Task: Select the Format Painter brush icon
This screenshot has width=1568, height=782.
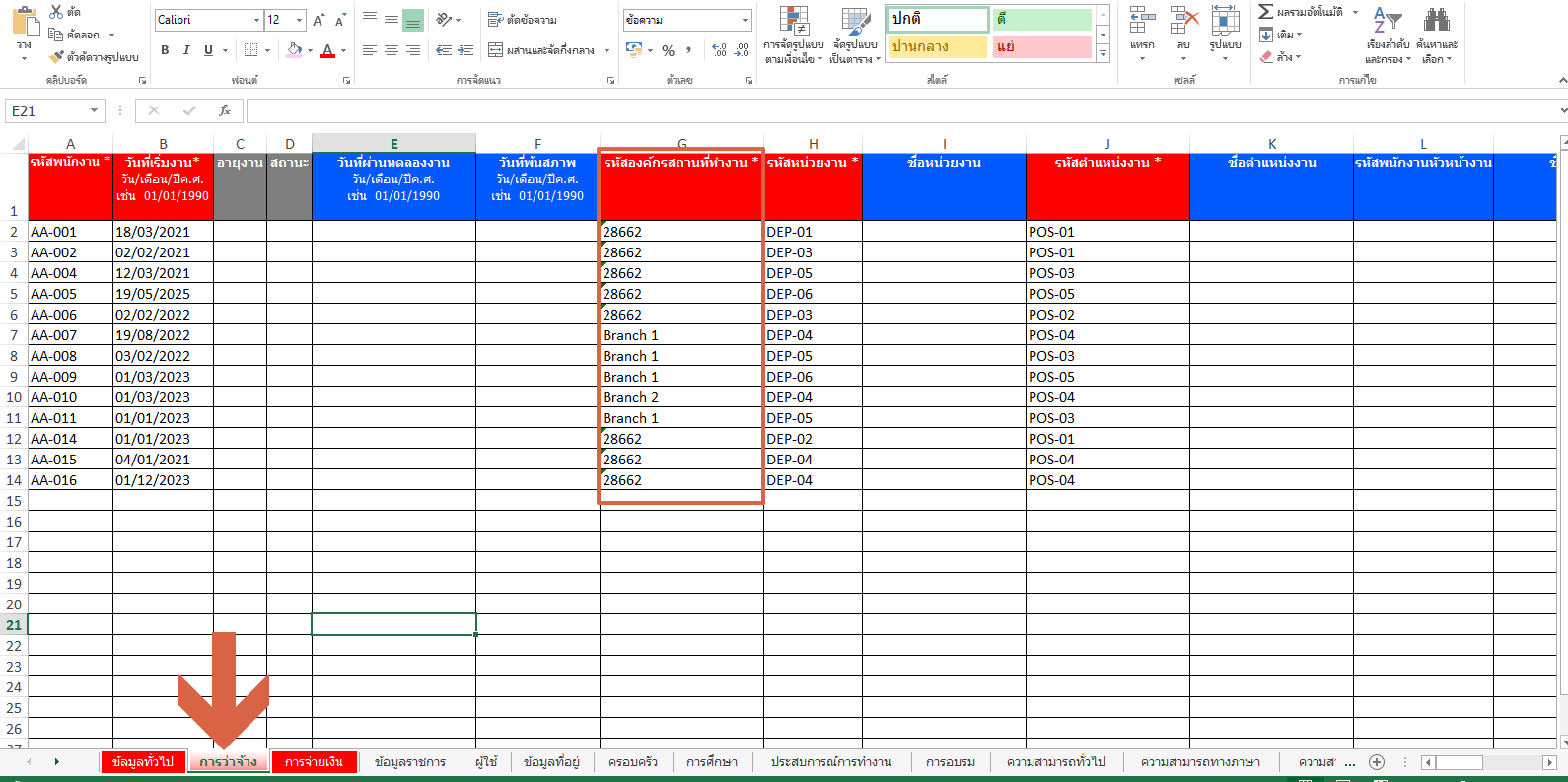Action: 56,57
